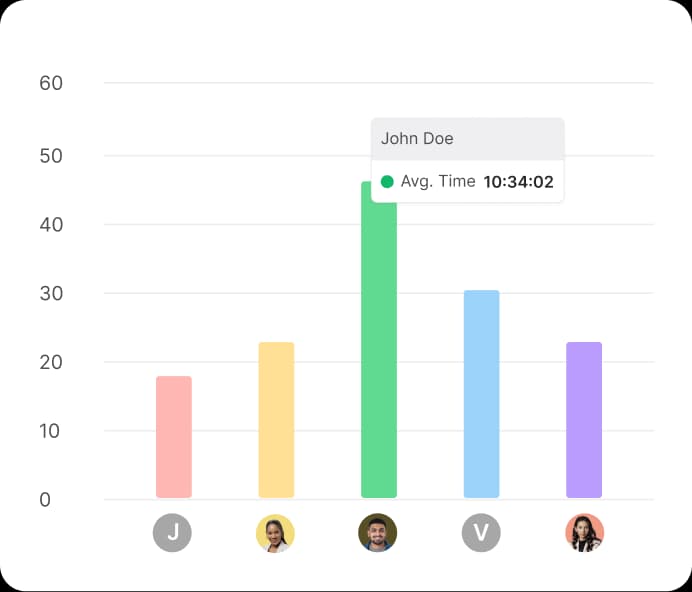Click the 50 y-axis label

(51, 156)
